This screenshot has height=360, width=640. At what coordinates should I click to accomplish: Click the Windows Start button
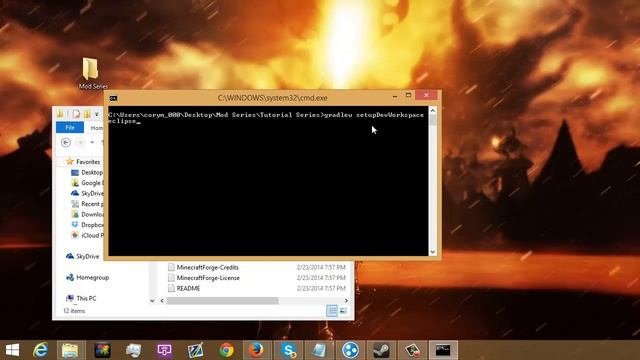pyautogui.click(x=12, y=350)
